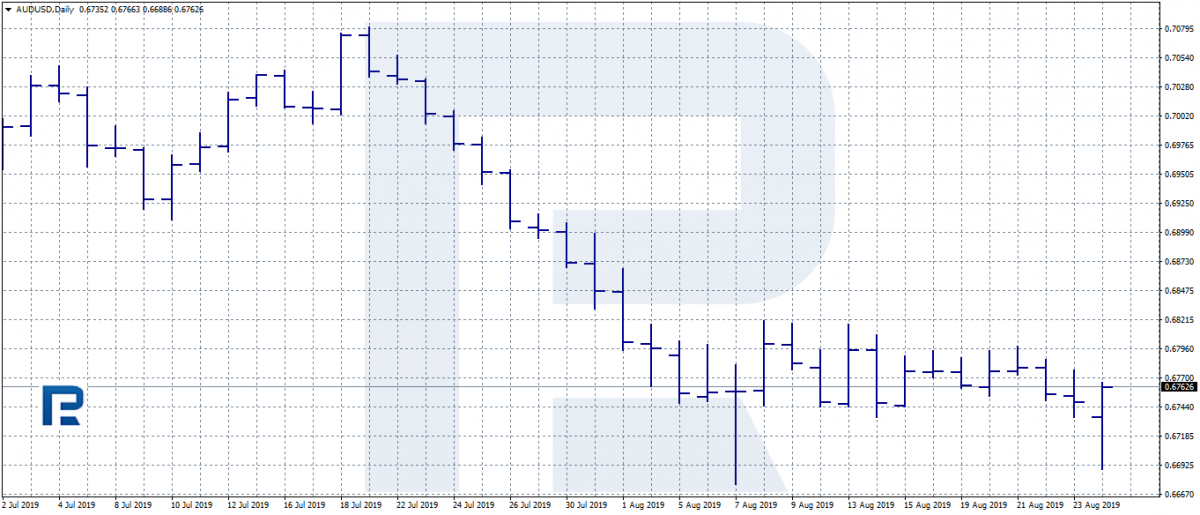Click the current price tag 0.67626 on axis
Viewport: 1200px width, 515px height.
1178,386
